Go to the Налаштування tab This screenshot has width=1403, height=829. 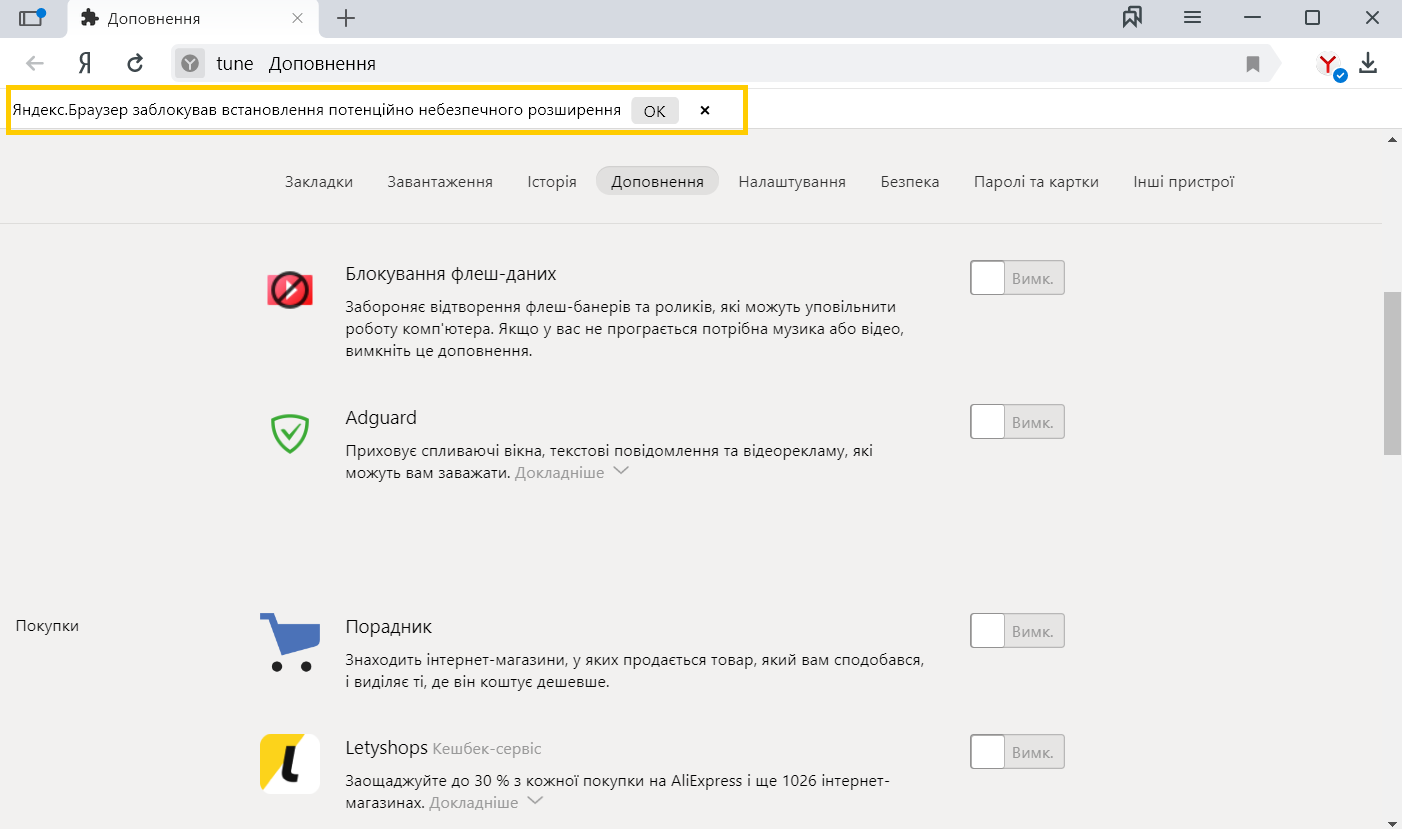(792, 181)
